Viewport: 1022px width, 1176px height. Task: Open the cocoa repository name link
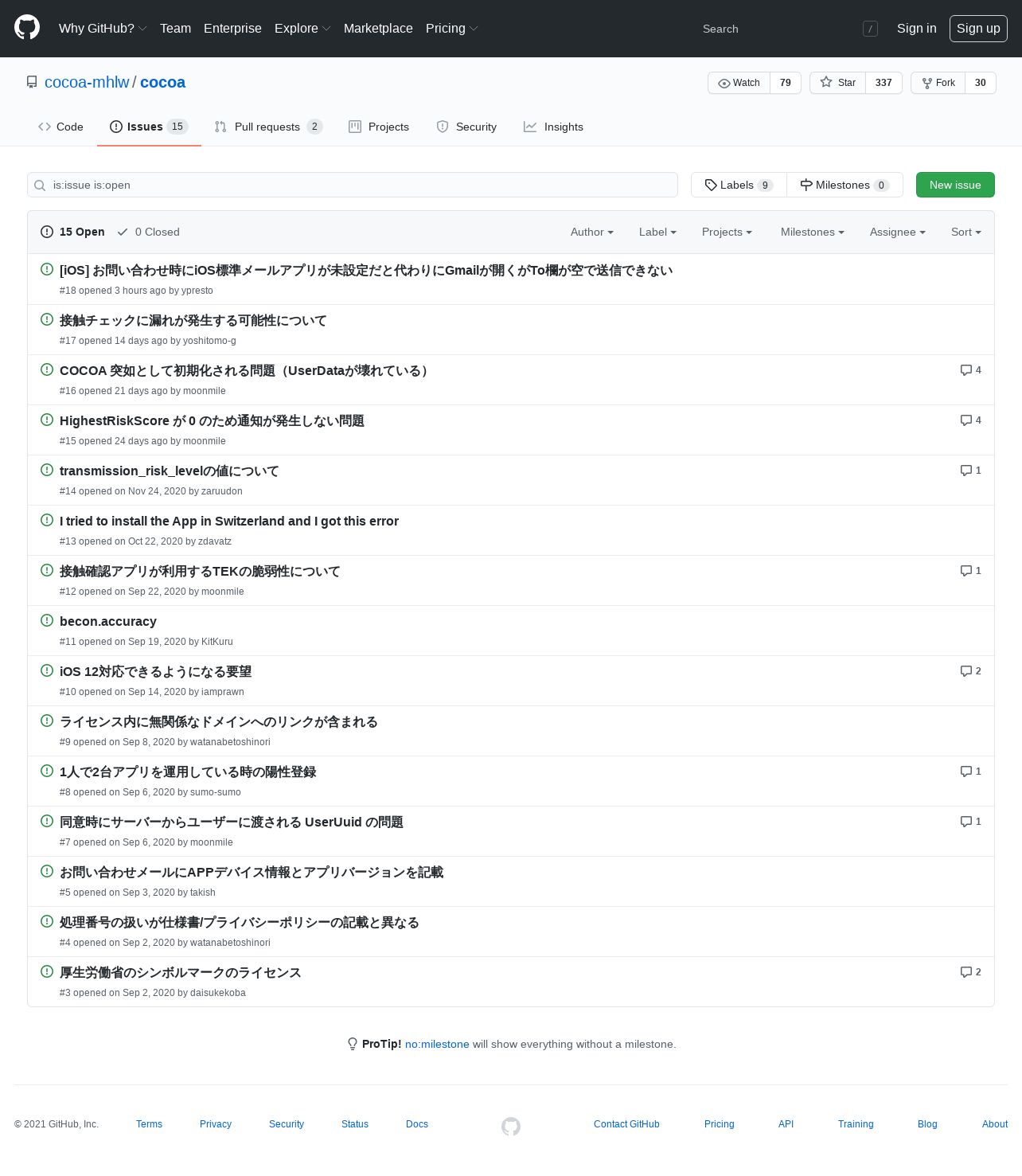162,82
